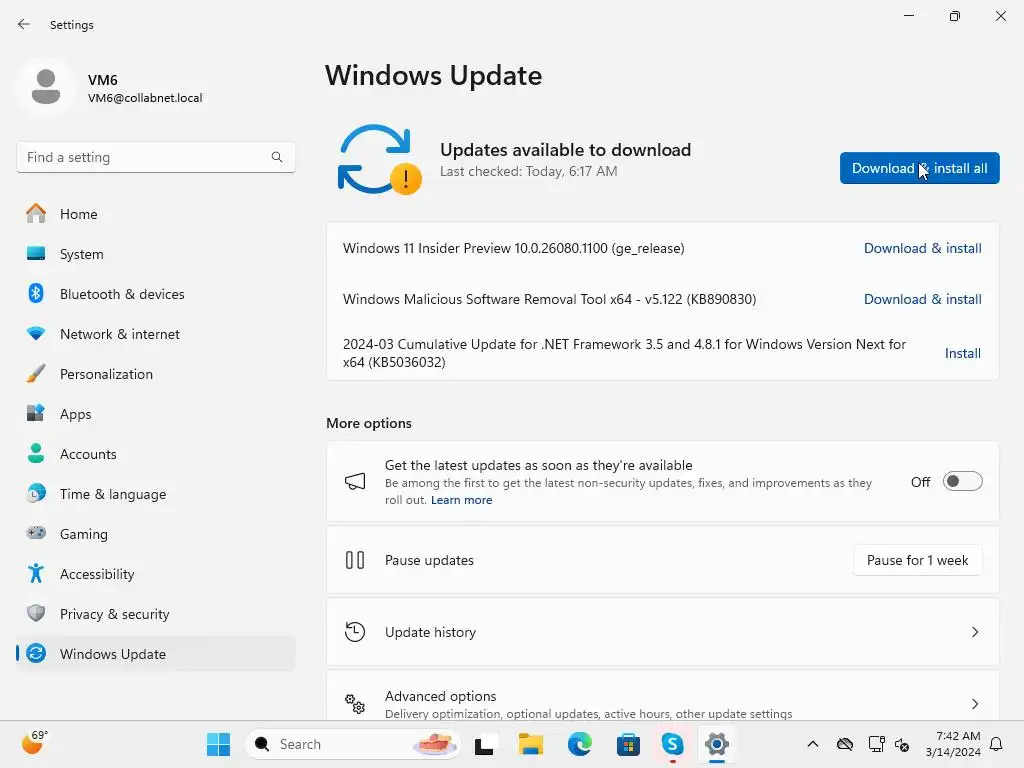This screenshot has width=1024, height=768.
Task: Open the notification bell in system tray
Action: click(x=997, y=744)
